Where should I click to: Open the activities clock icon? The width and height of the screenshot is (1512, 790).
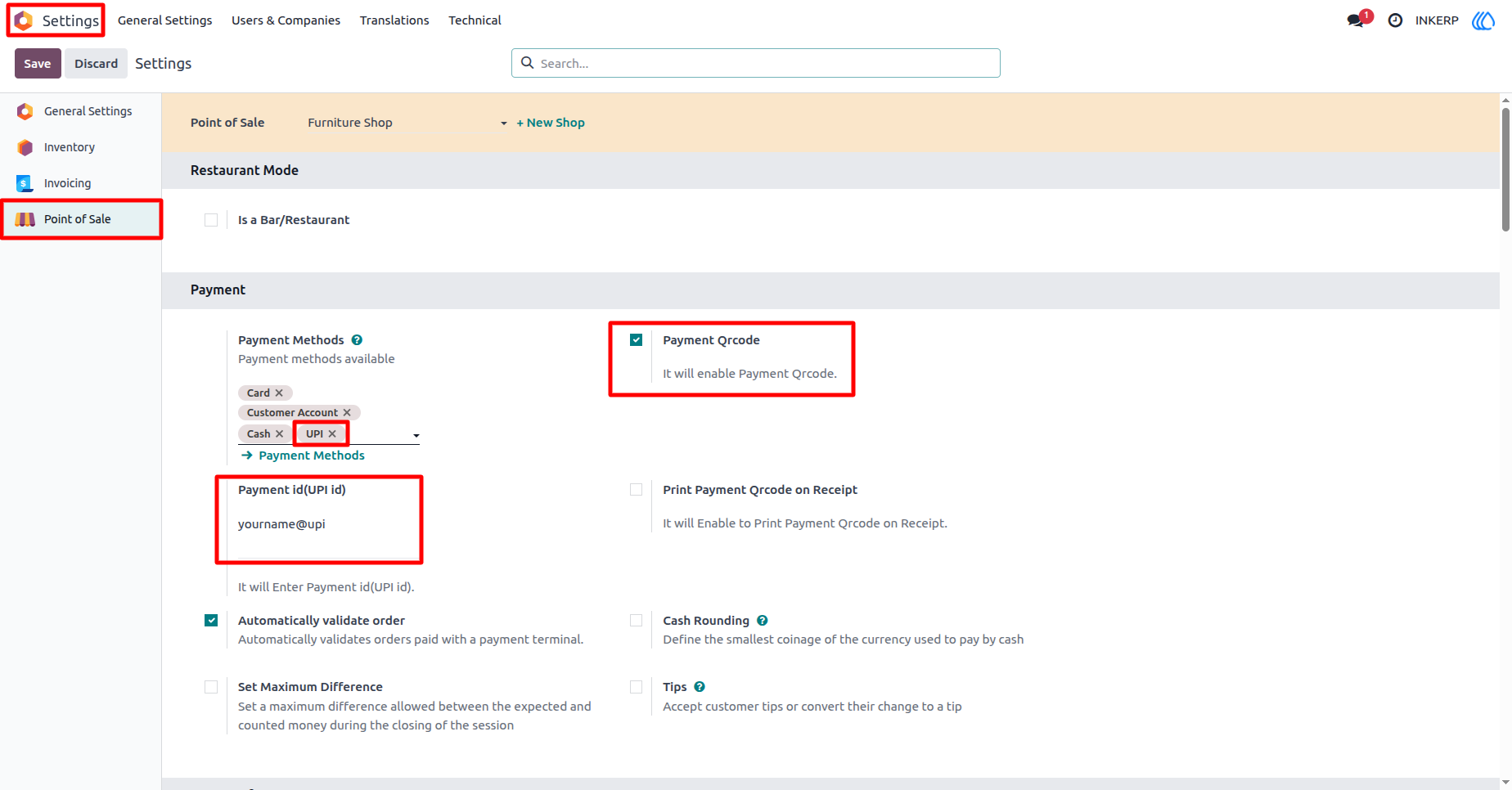pyautogui.click(x=1396, y=20)
